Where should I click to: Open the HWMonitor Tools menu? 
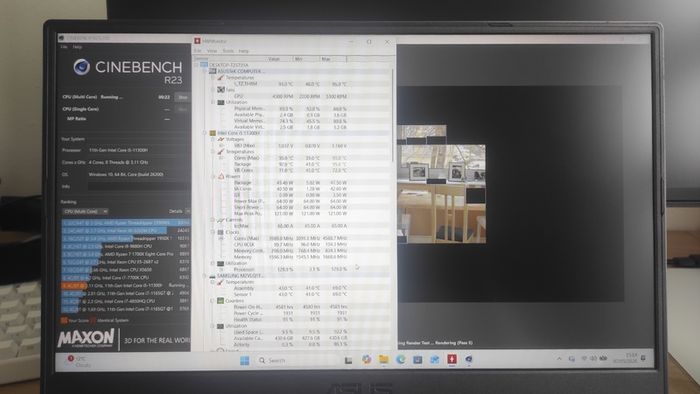point(228,51)
